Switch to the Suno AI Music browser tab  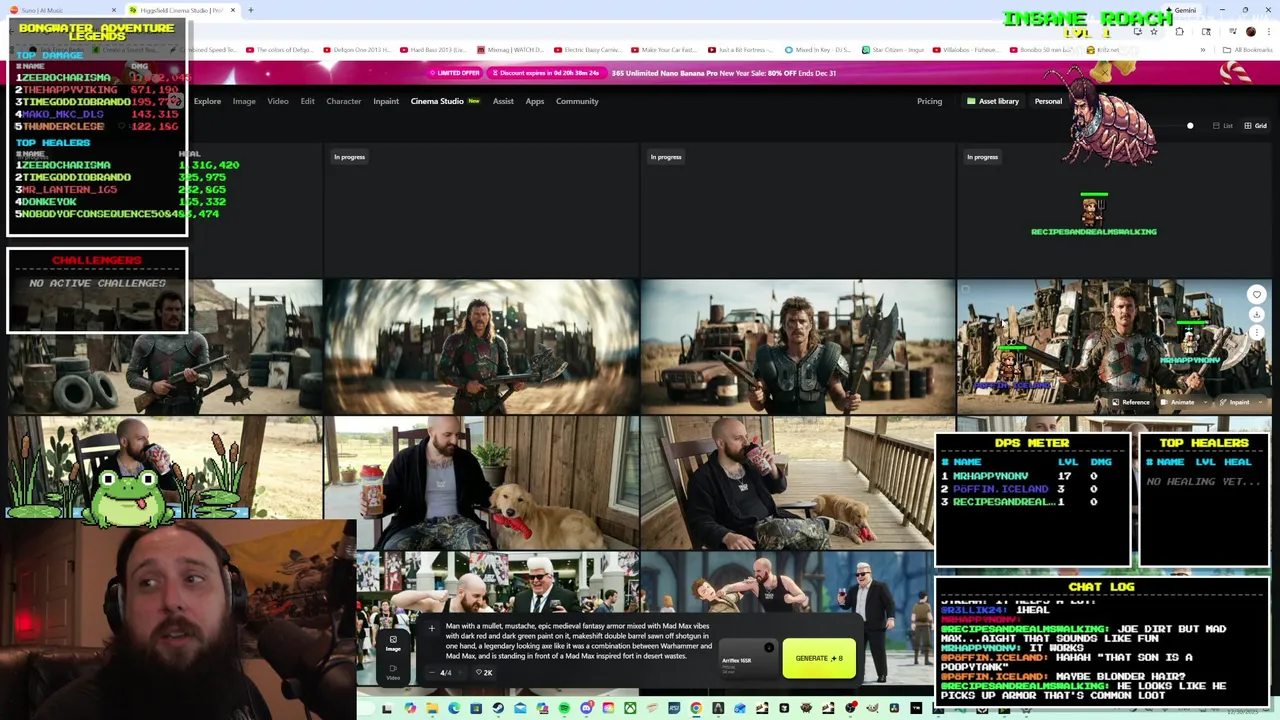click(62, 10)
